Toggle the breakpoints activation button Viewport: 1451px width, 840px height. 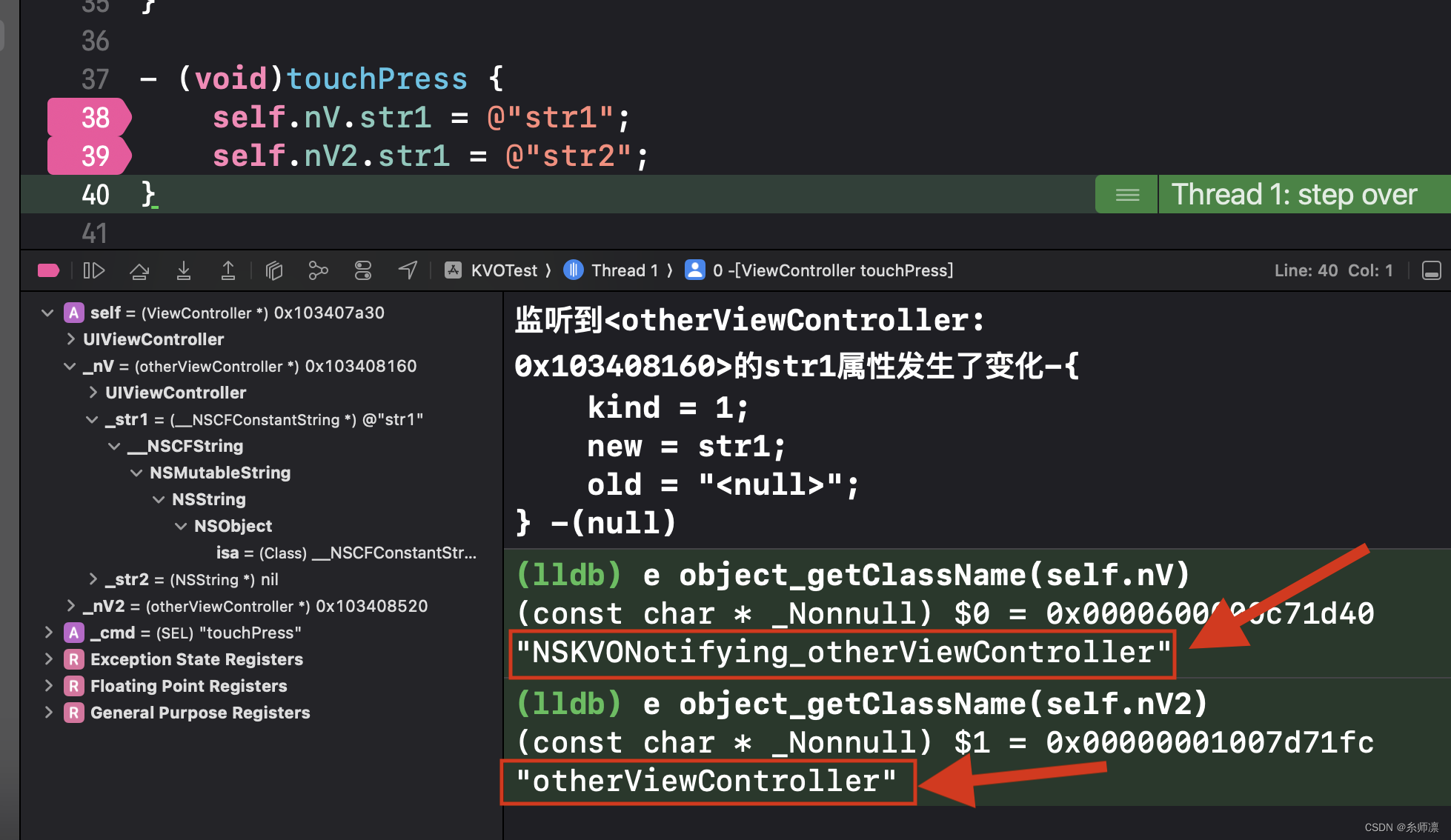point(48,270)
